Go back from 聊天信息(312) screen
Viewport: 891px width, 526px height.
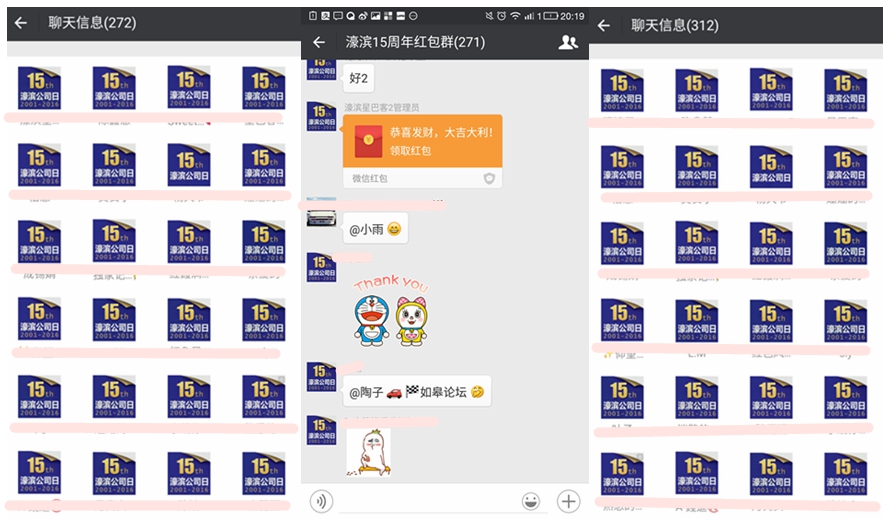tap(603, 26)
